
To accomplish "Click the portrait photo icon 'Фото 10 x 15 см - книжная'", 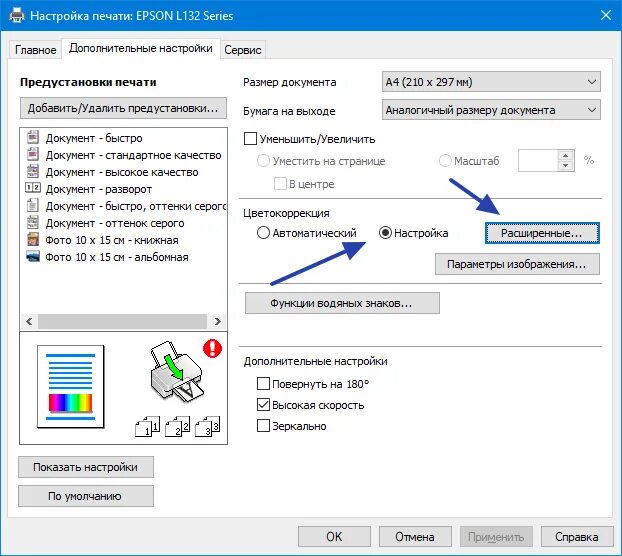I will [x=33, y=240].
